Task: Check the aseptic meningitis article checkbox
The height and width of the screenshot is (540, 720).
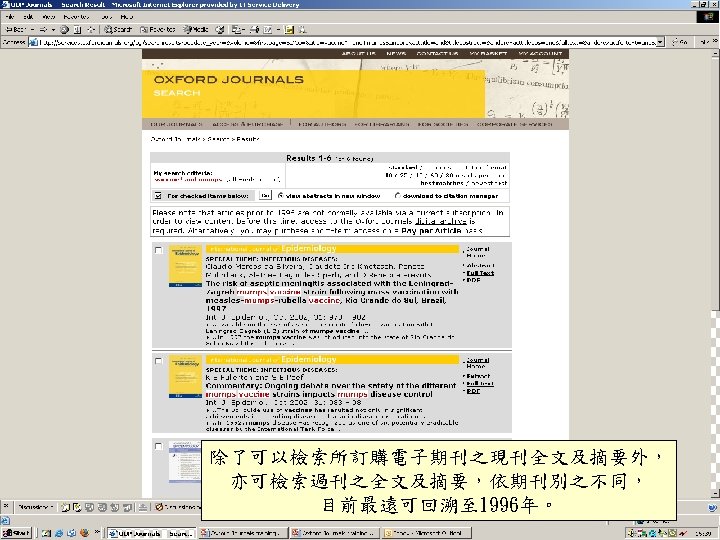Action: click(159, 250)
